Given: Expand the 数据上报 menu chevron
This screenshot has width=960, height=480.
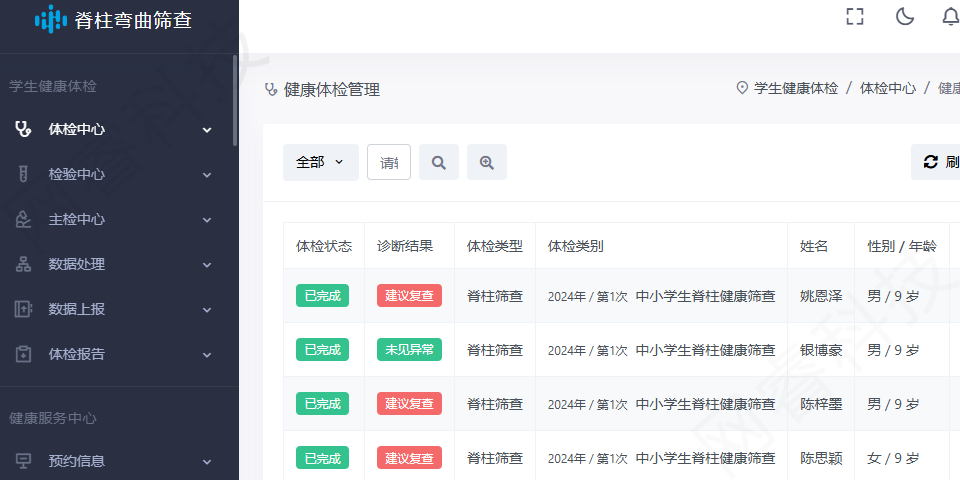Looking at the screenshot, I should pos(207,310).
